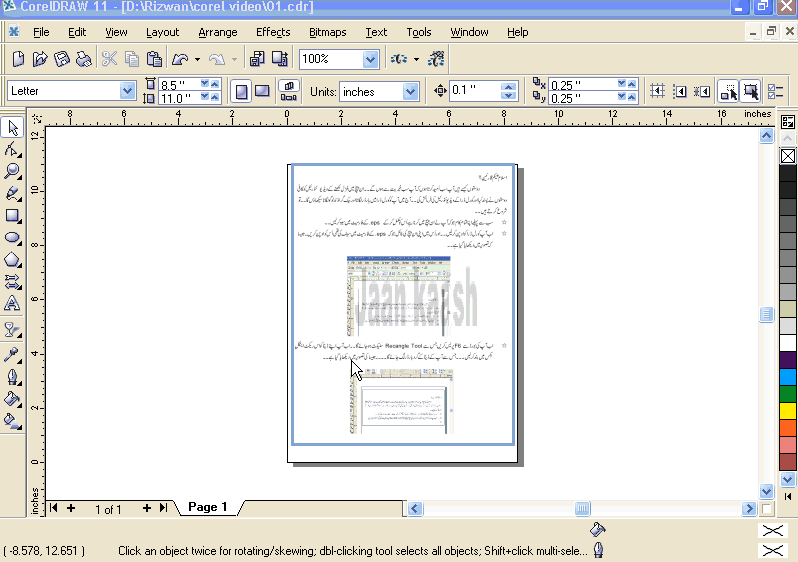This screenshot has width=798, height=562.
Task: Switch to the Page 1 tab
Action: [208, 507]
